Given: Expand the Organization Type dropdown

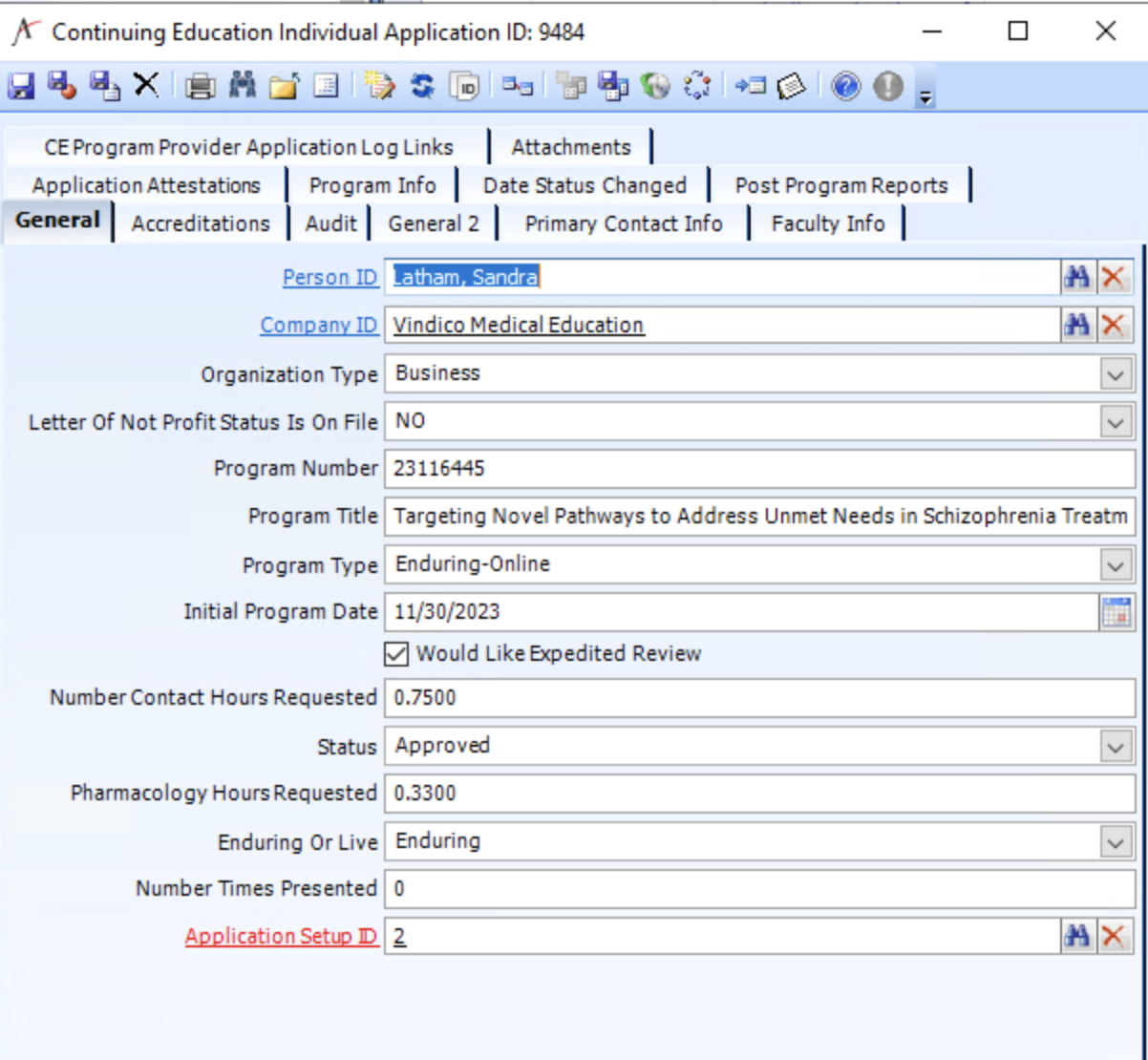Looking at the screenshot, I should tap(1115, 373).
